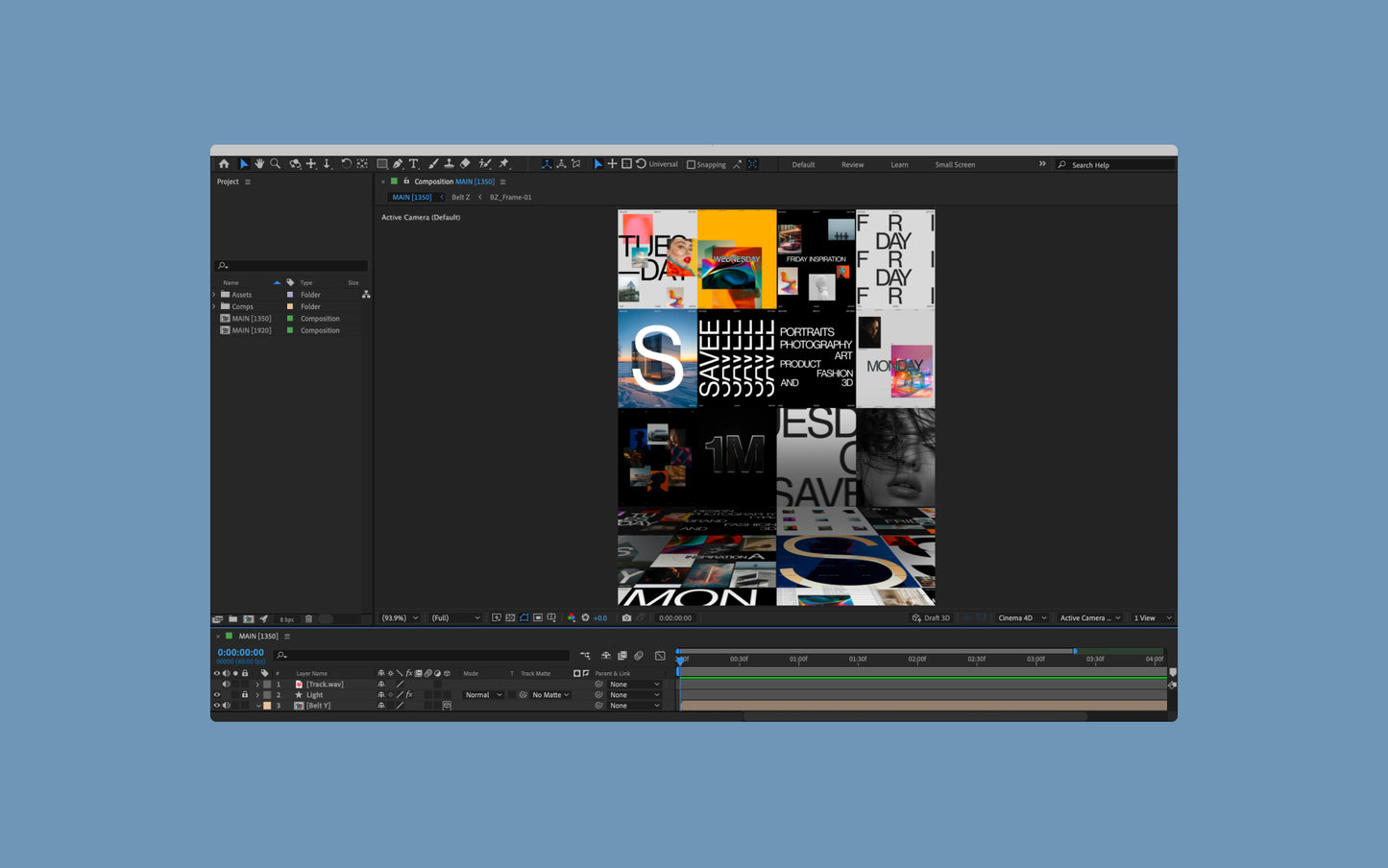Select the Zoom magnifier tool
This screenshot has width=1388, height=868.
click(x=276, y=164)
